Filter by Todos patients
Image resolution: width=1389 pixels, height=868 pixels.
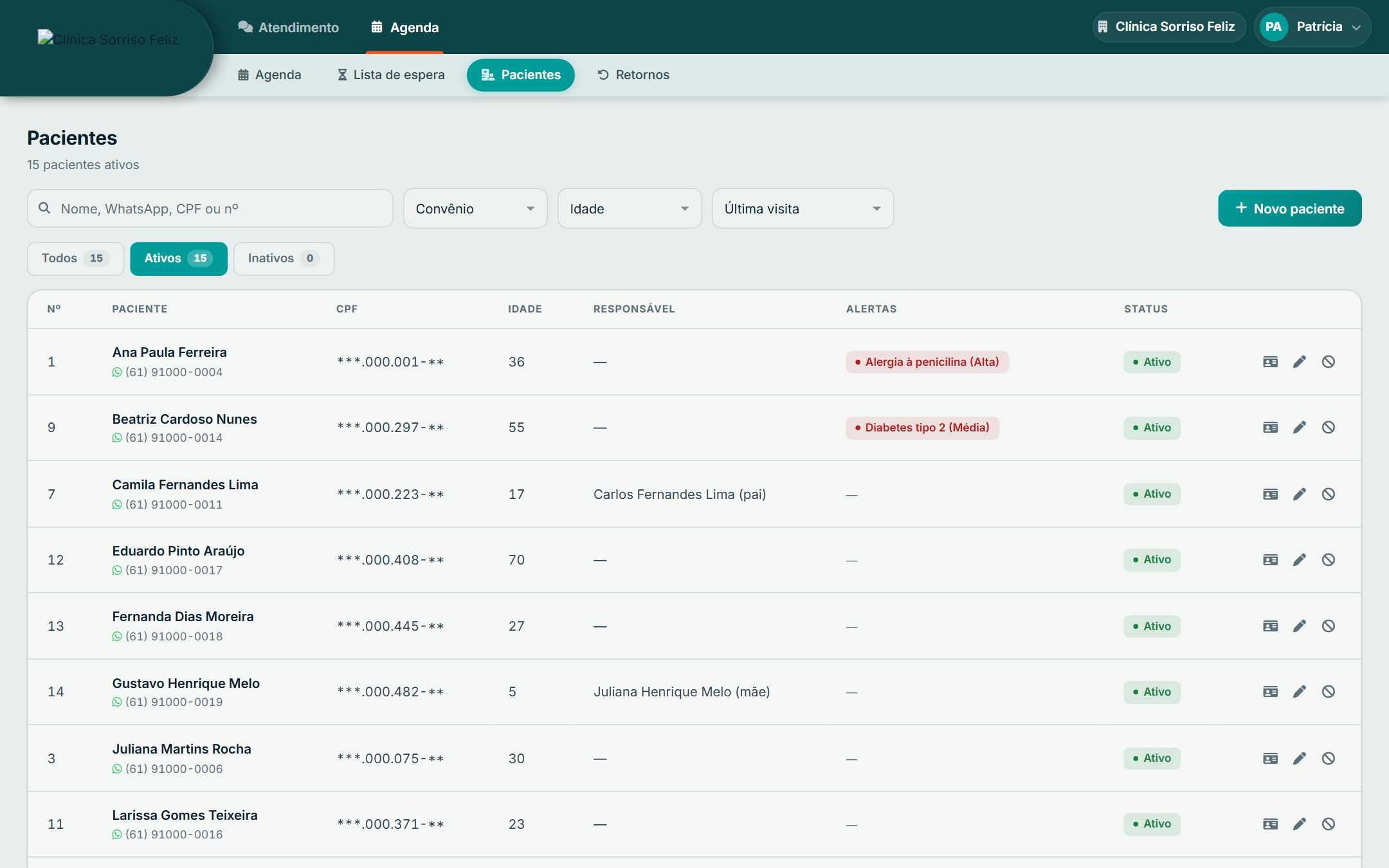(x=75, y=258)
